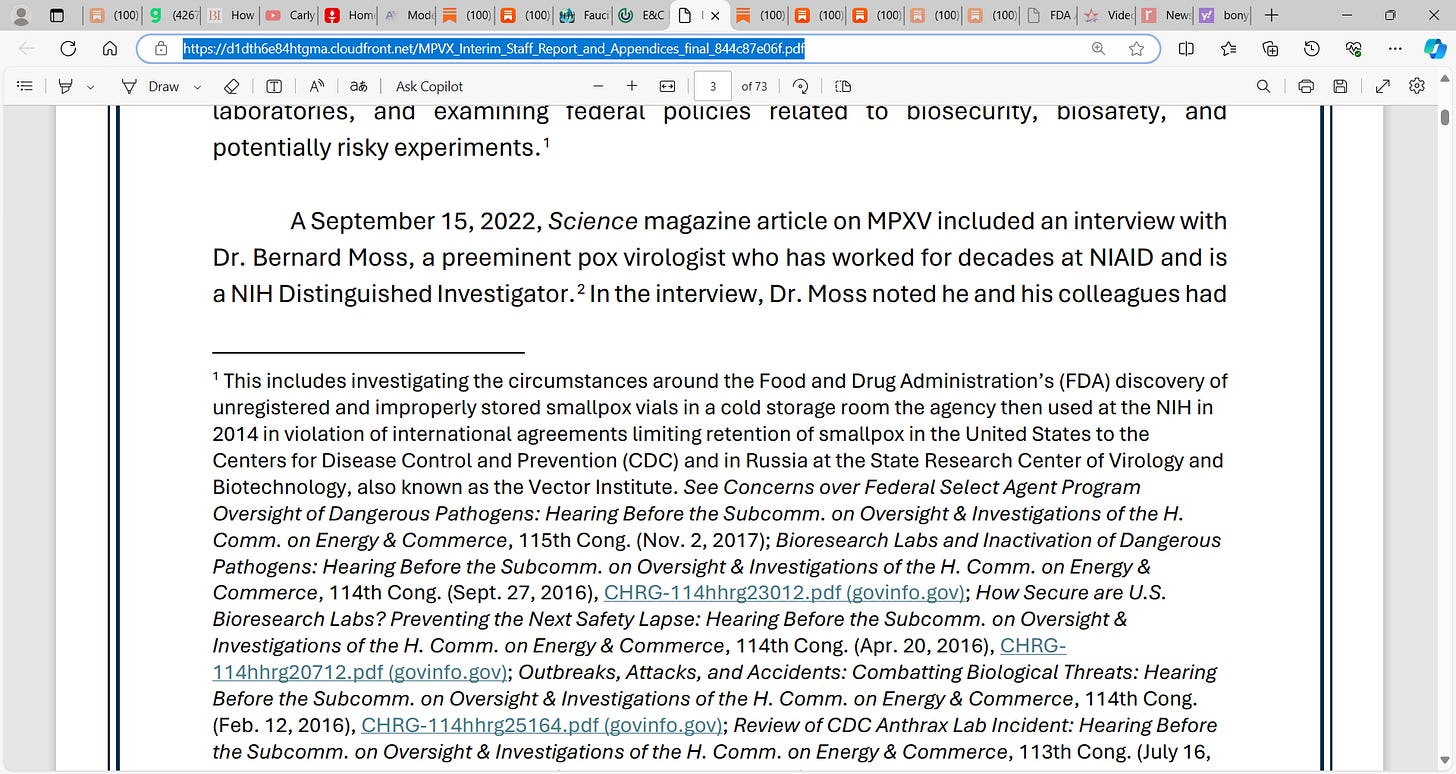Print the PDF document
Image resolution: width=1456 pixels, height=774 pixels.
coord(1305,86)
